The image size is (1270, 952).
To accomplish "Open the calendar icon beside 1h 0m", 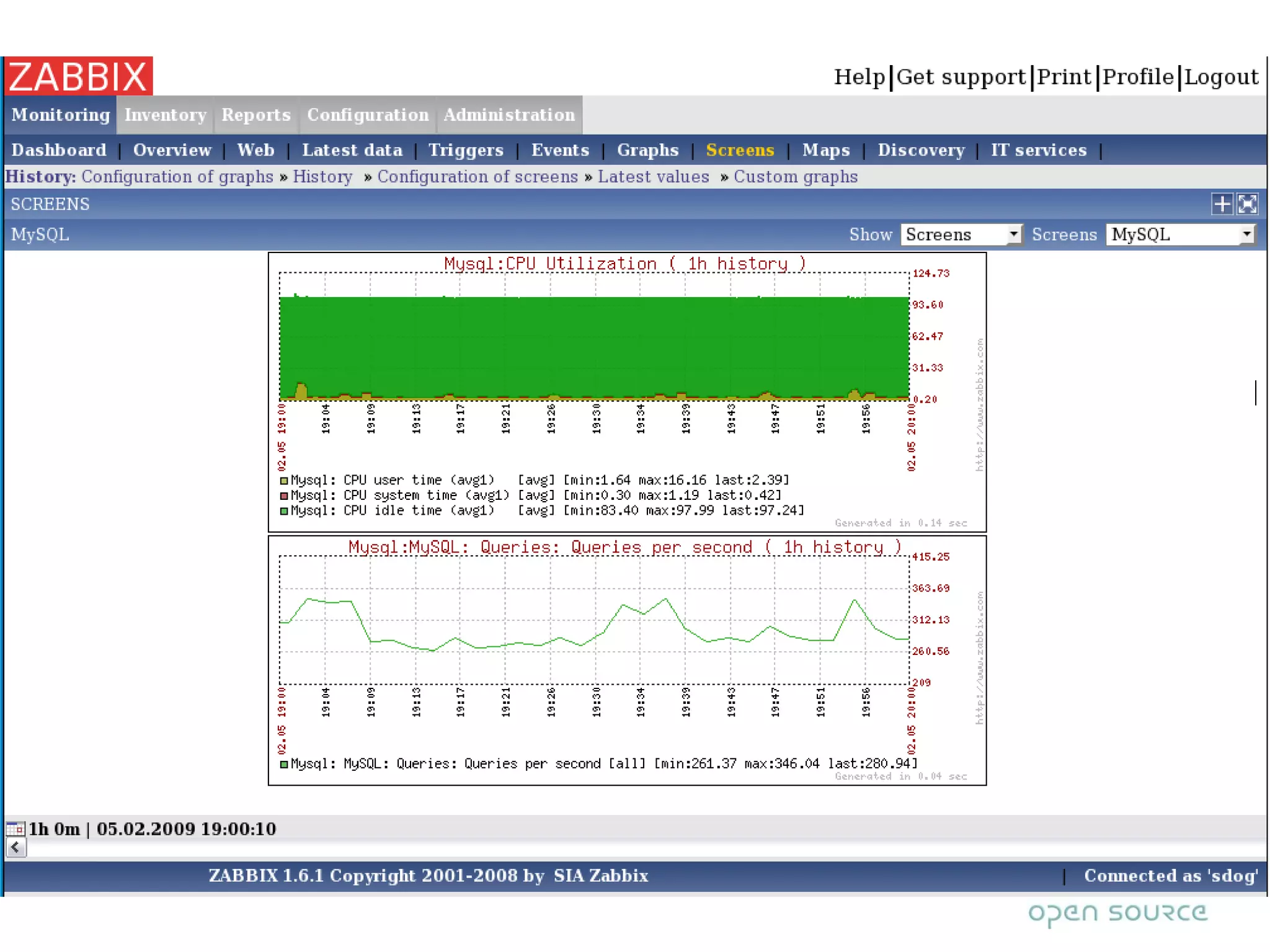I will coord(15,829).
